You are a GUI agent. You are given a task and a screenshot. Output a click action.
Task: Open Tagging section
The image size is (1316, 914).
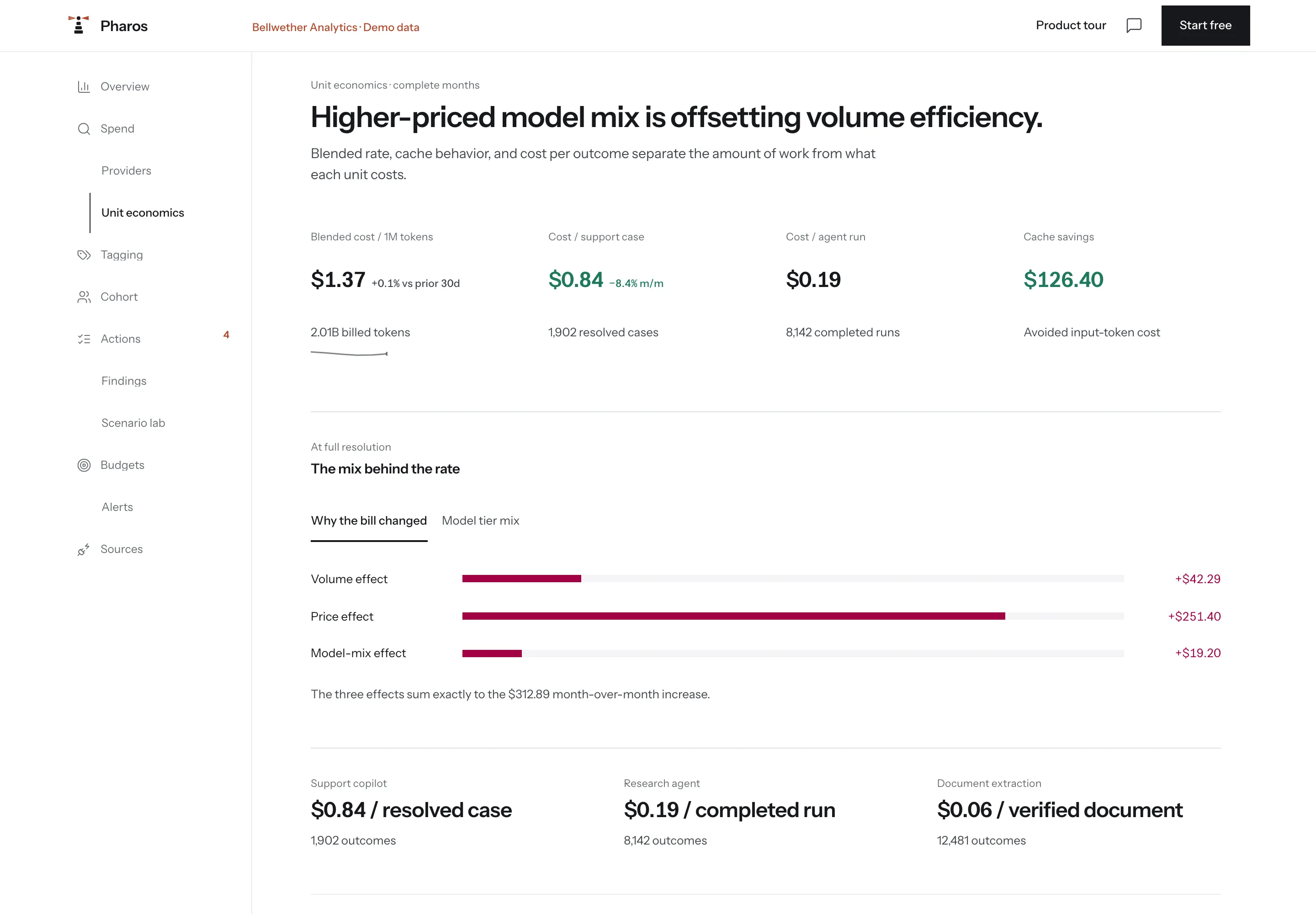pyautogui.click(x=122, y=255)
